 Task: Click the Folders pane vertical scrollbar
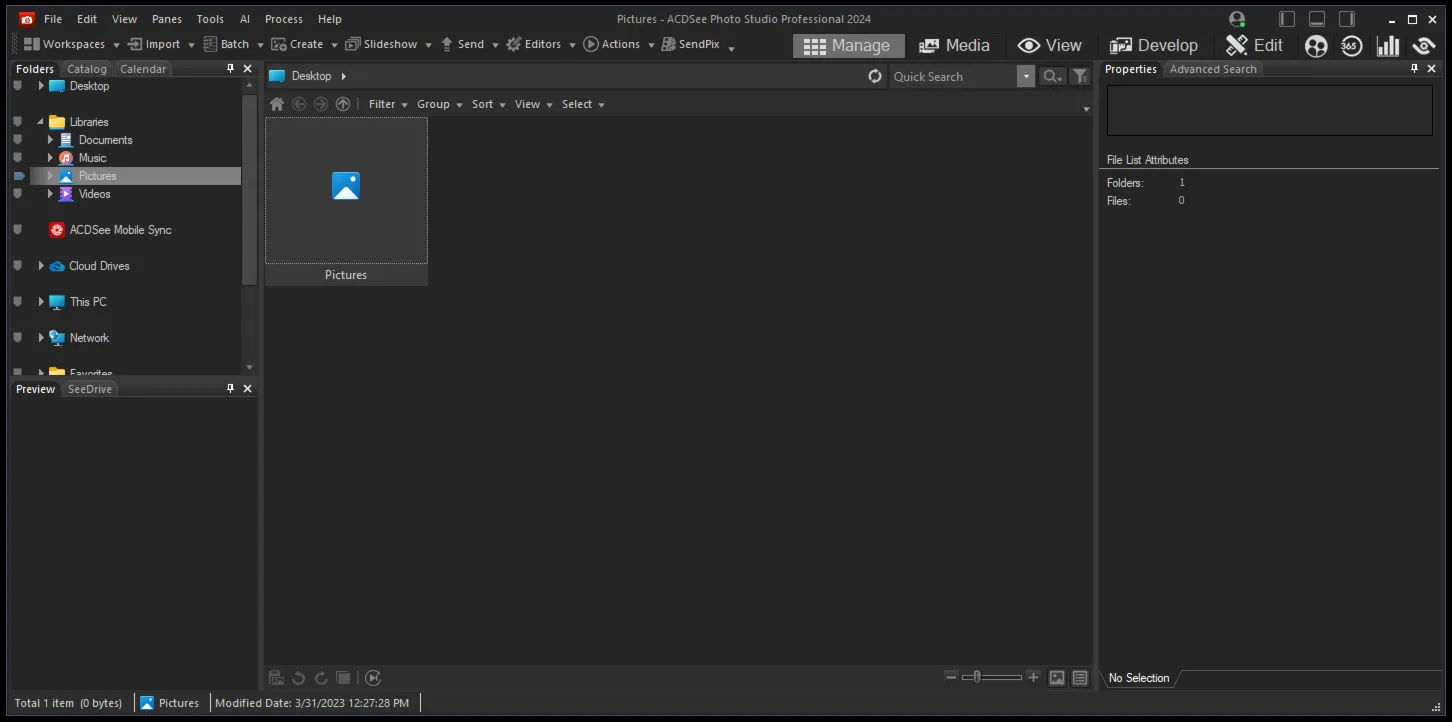click(249, 190)
